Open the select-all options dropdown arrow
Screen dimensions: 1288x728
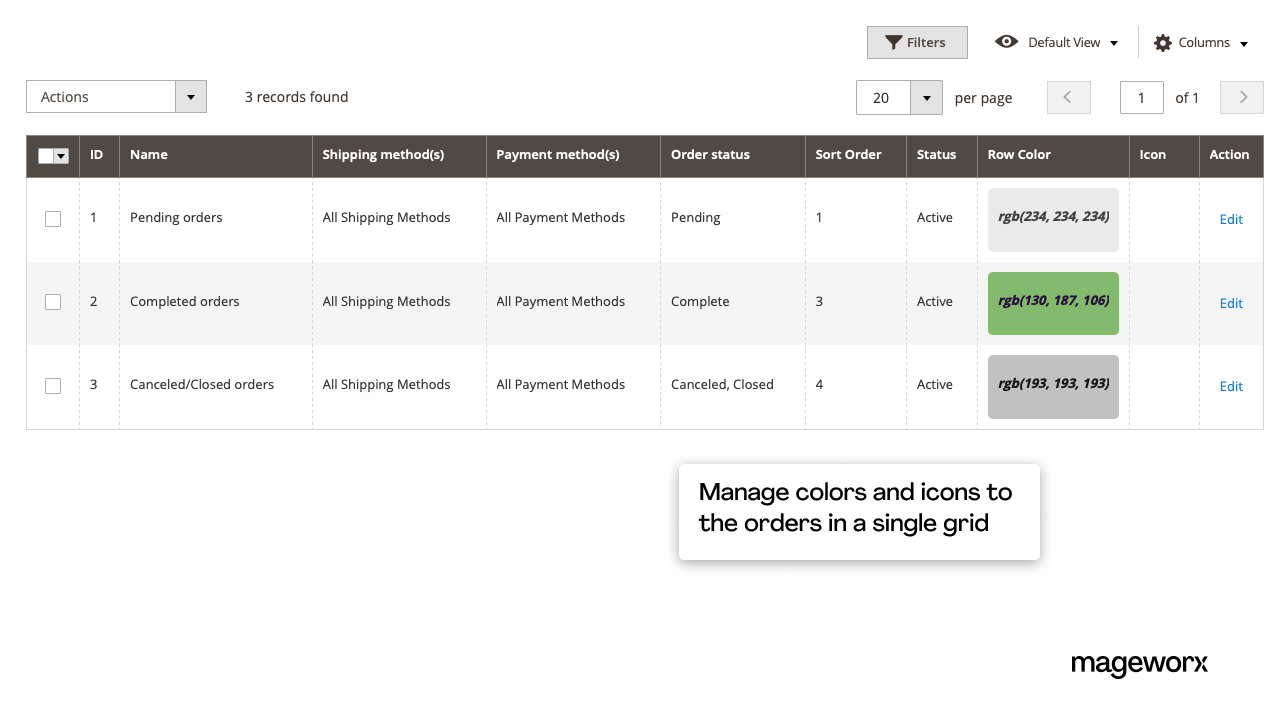coord(61,156)
